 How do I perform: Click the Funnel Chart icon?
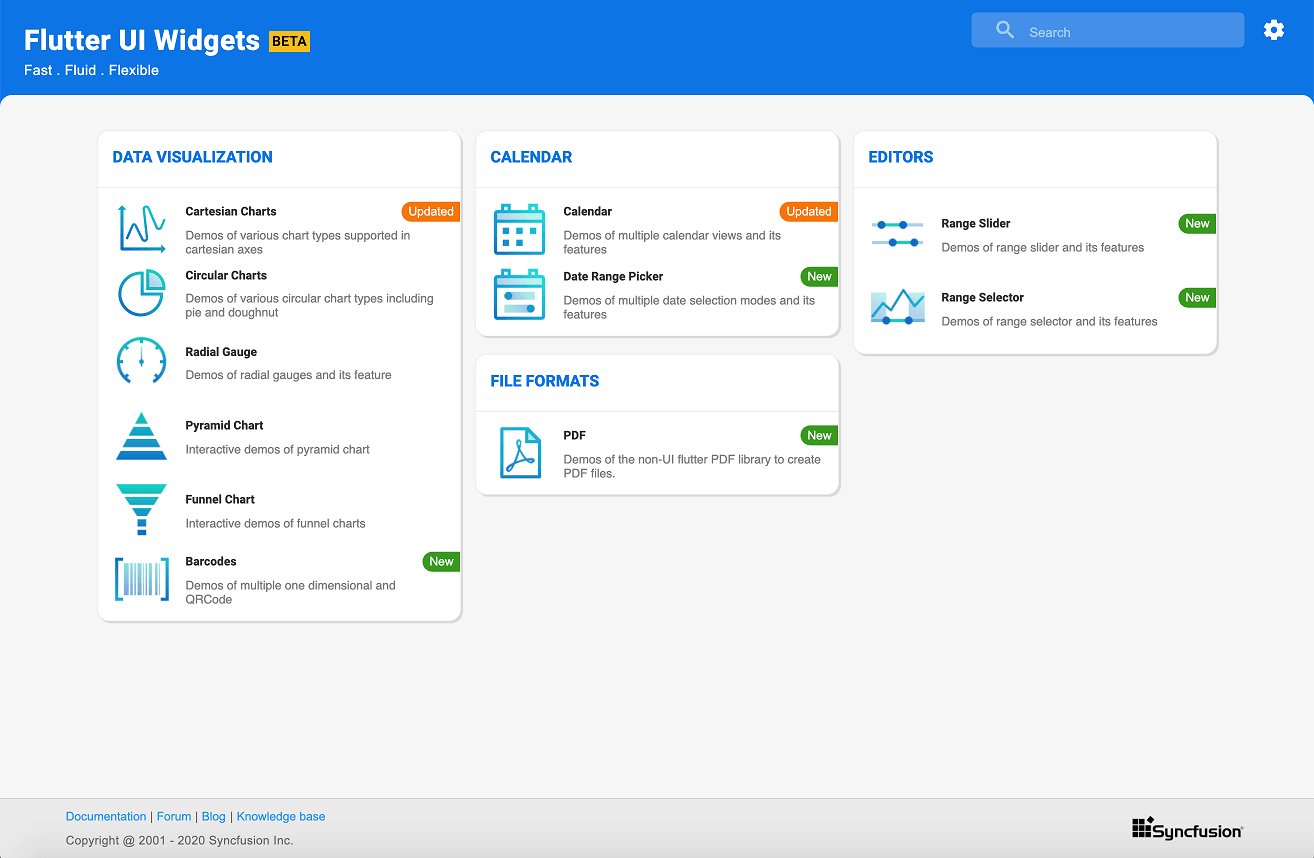pyautogui.click(x=141, y=509)
